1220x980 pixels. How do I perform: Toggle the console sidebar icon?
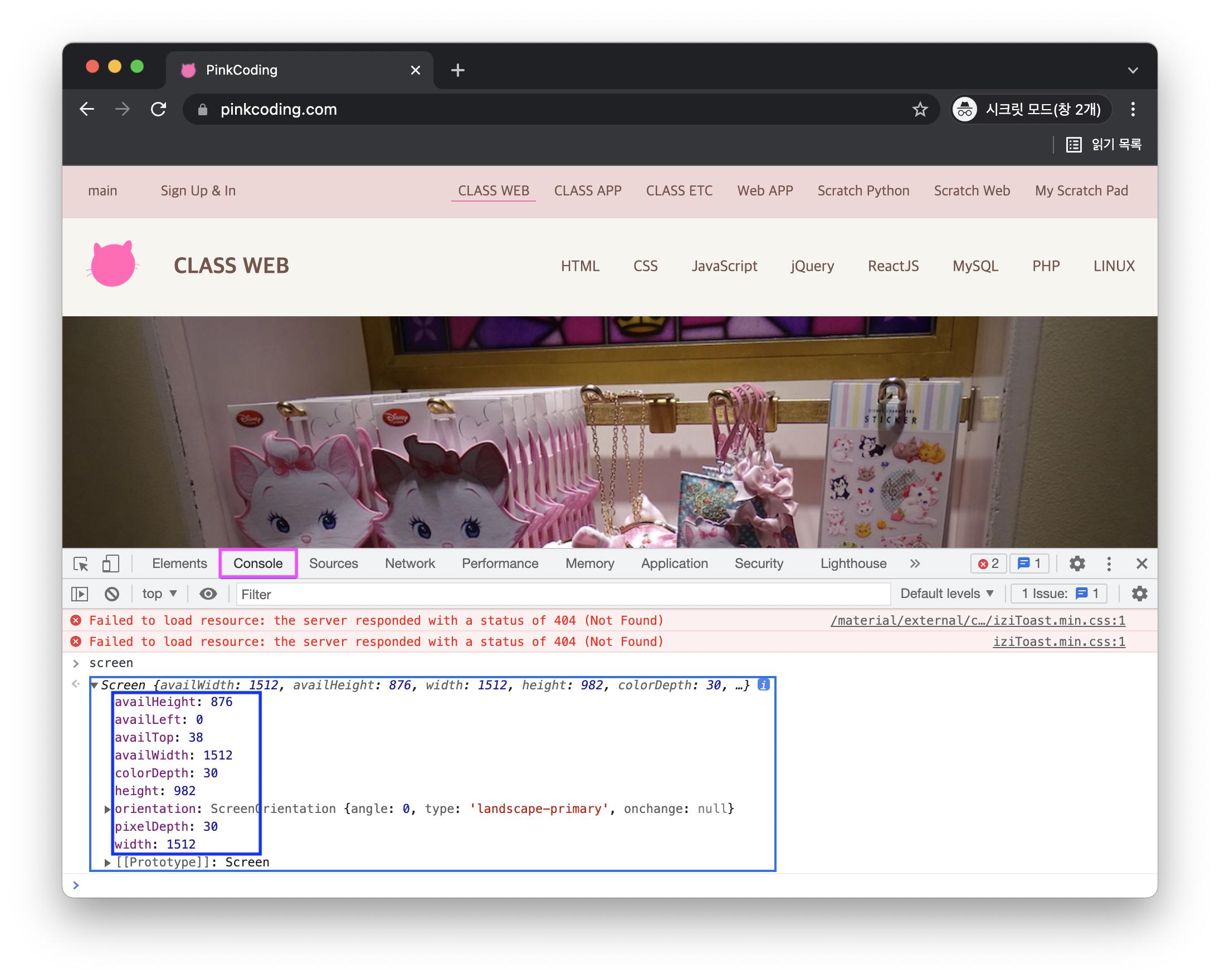click(x=80, y=594)
